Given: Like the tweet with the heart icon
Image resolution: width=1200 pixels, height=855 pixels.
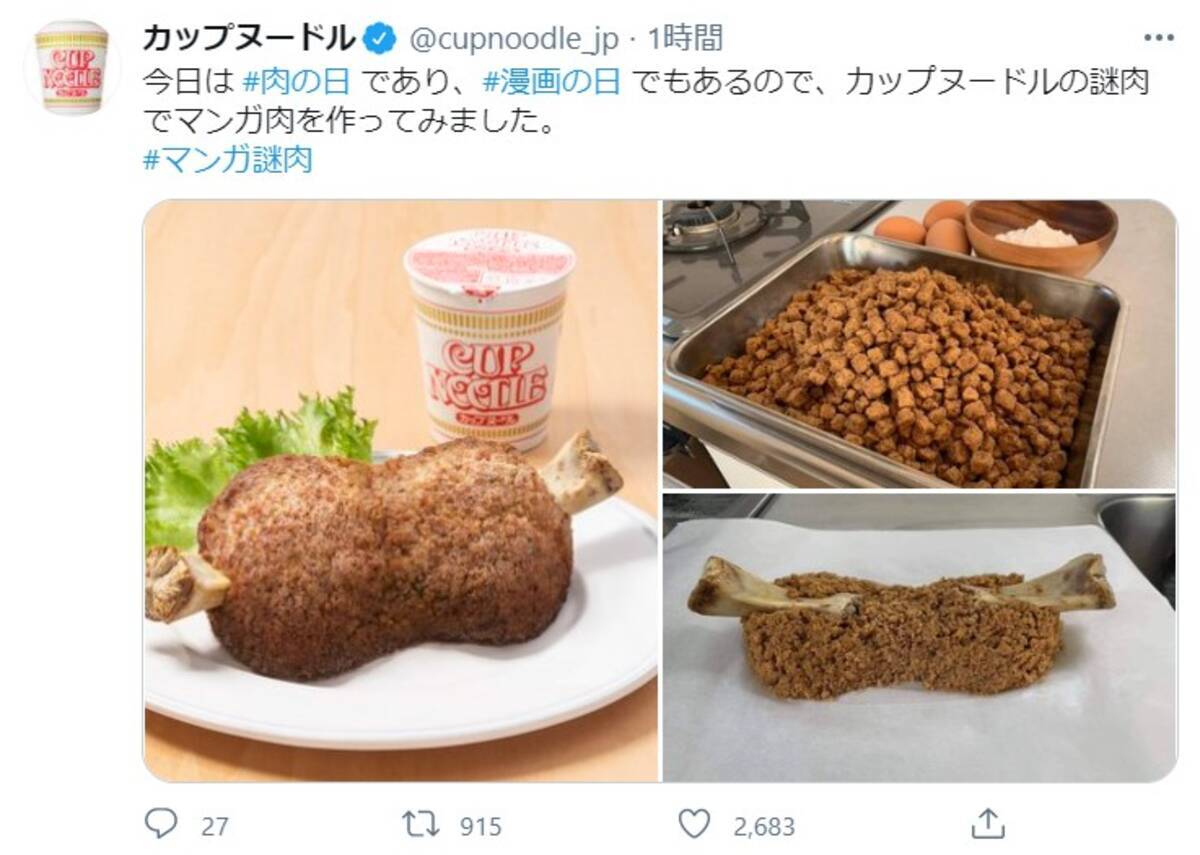Looking at the screenshot, I should (x=693, y=824).
